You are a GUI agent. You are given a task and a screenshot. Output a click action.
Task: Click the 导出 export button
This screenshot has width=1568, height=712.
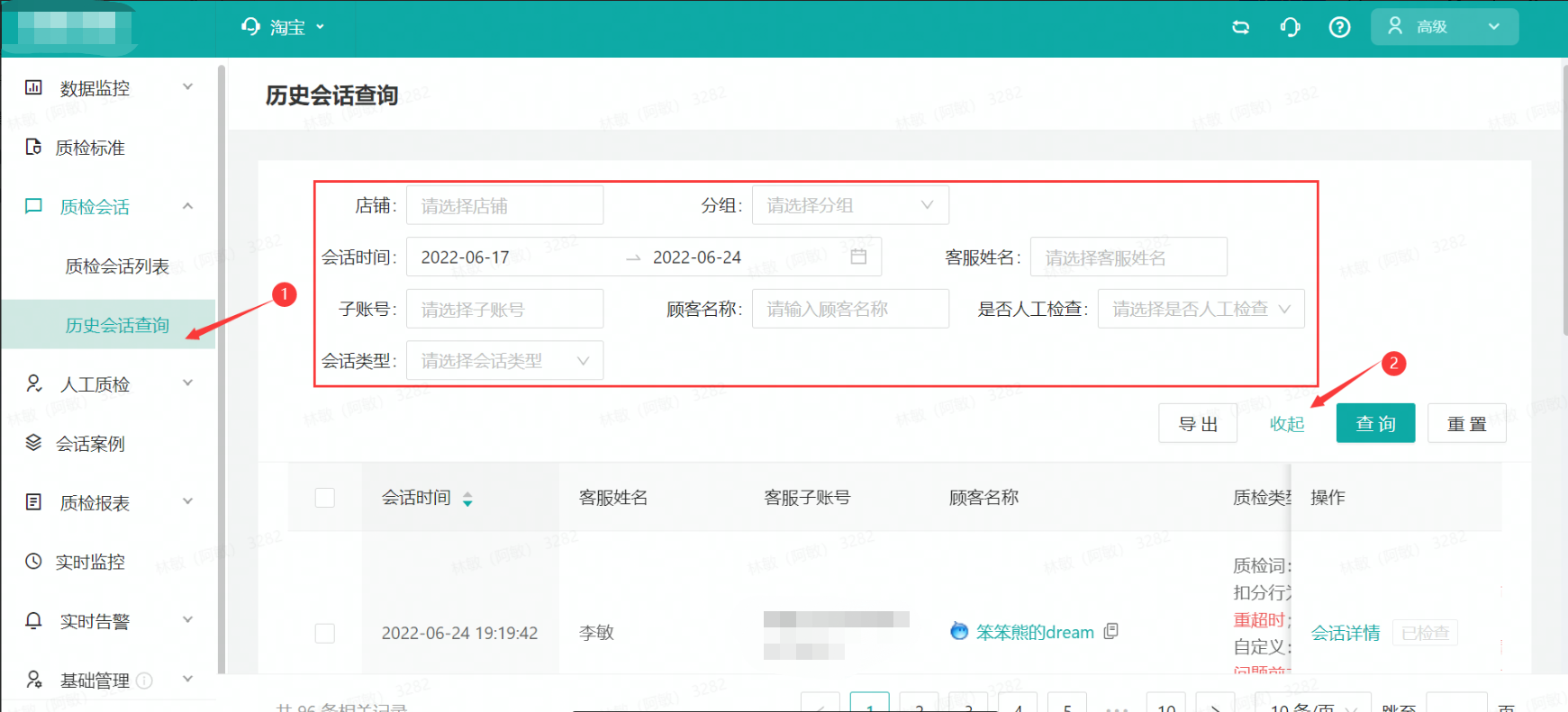pyautogui.click(x=1198, y=423)
